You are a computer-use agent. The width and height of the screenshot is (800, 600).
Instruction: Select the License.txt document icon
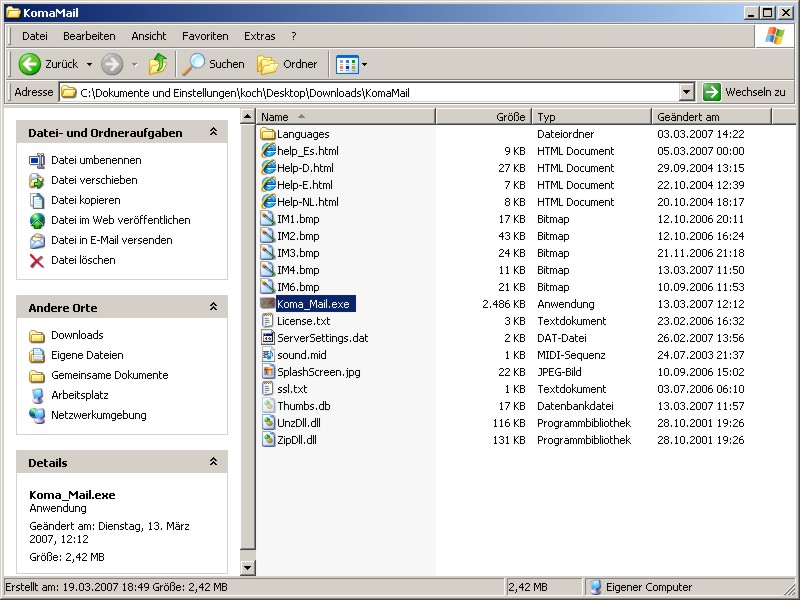(x=268, y=320)
